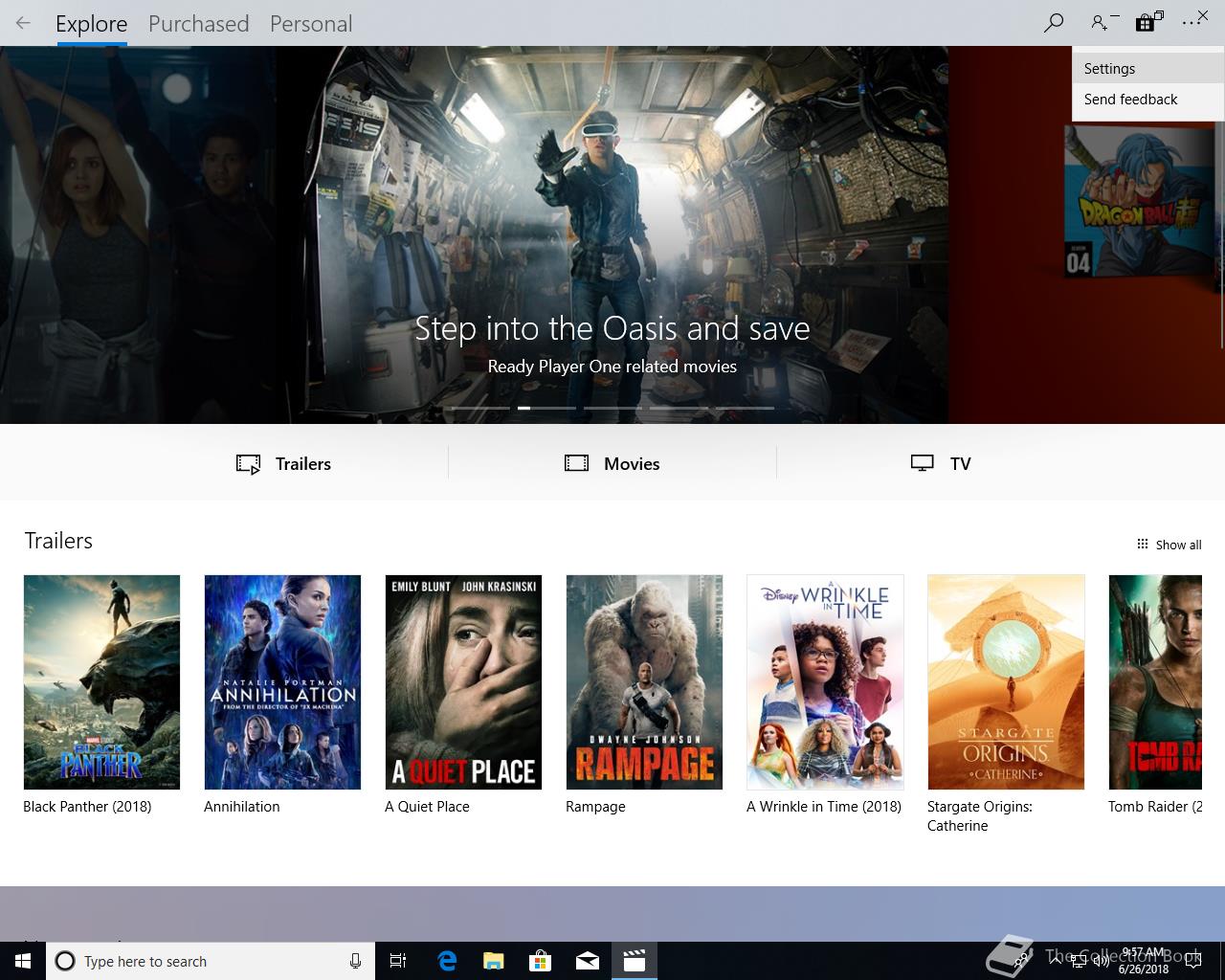
Task: Open A Wrinkle in Time poster
Action: tap(825, 682)
